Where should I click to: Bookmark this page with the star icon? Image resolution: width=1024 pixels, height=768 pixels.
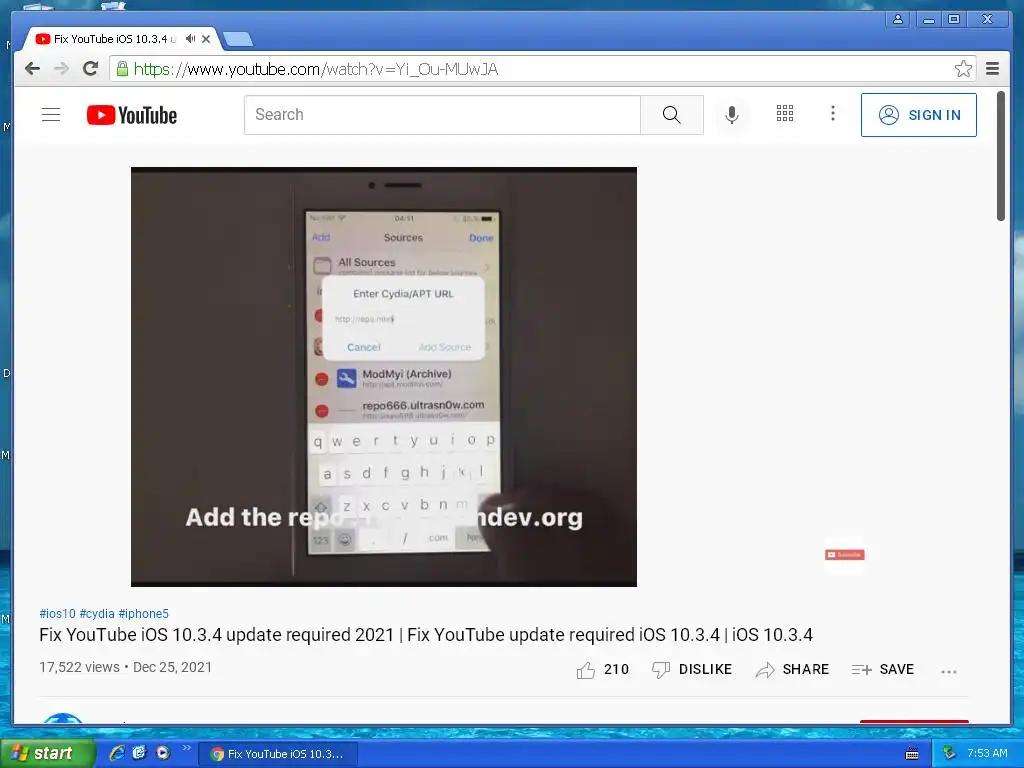(x=963, y=69)
